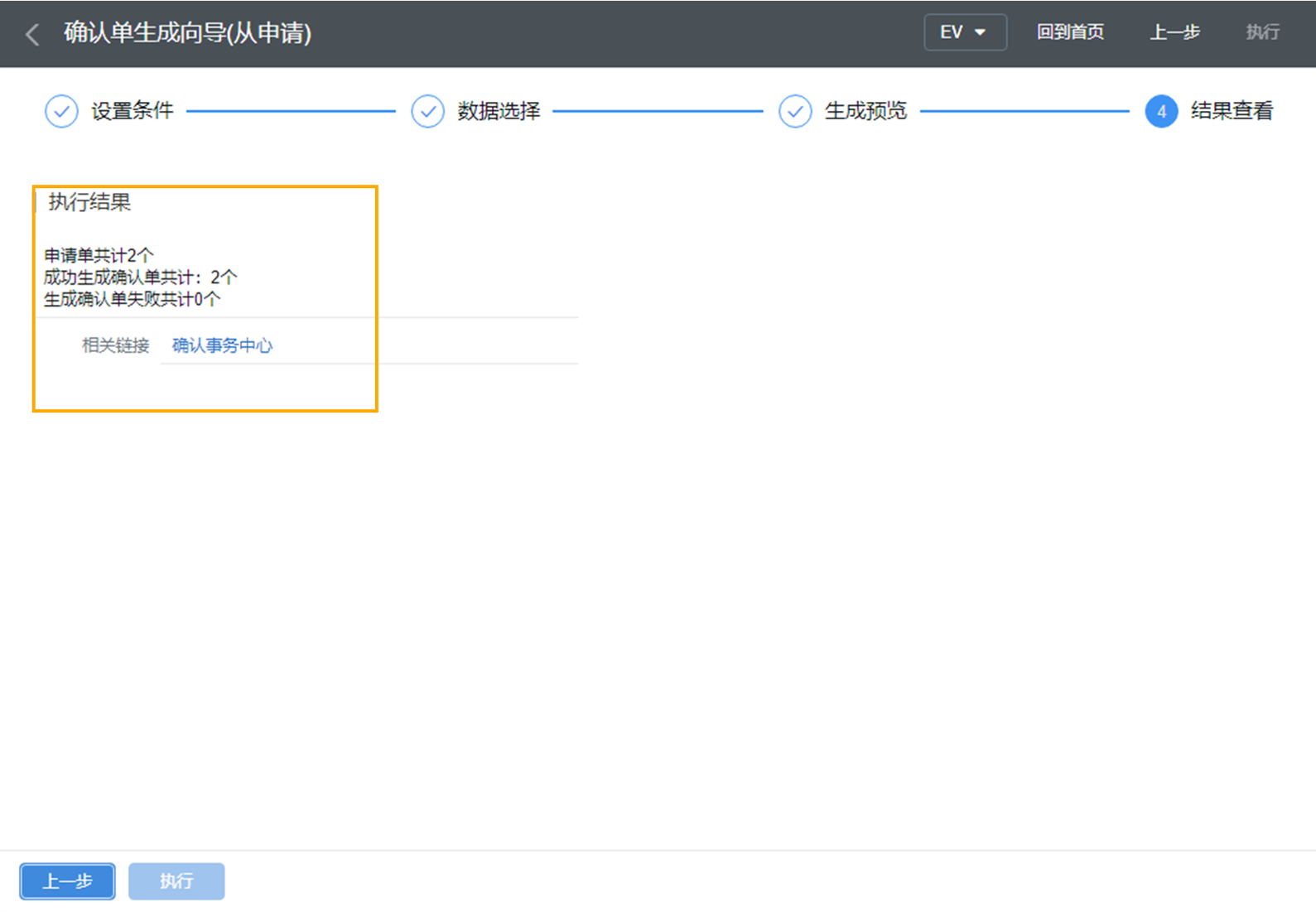Click 回到首页 in the top bar

(1070, 32)
